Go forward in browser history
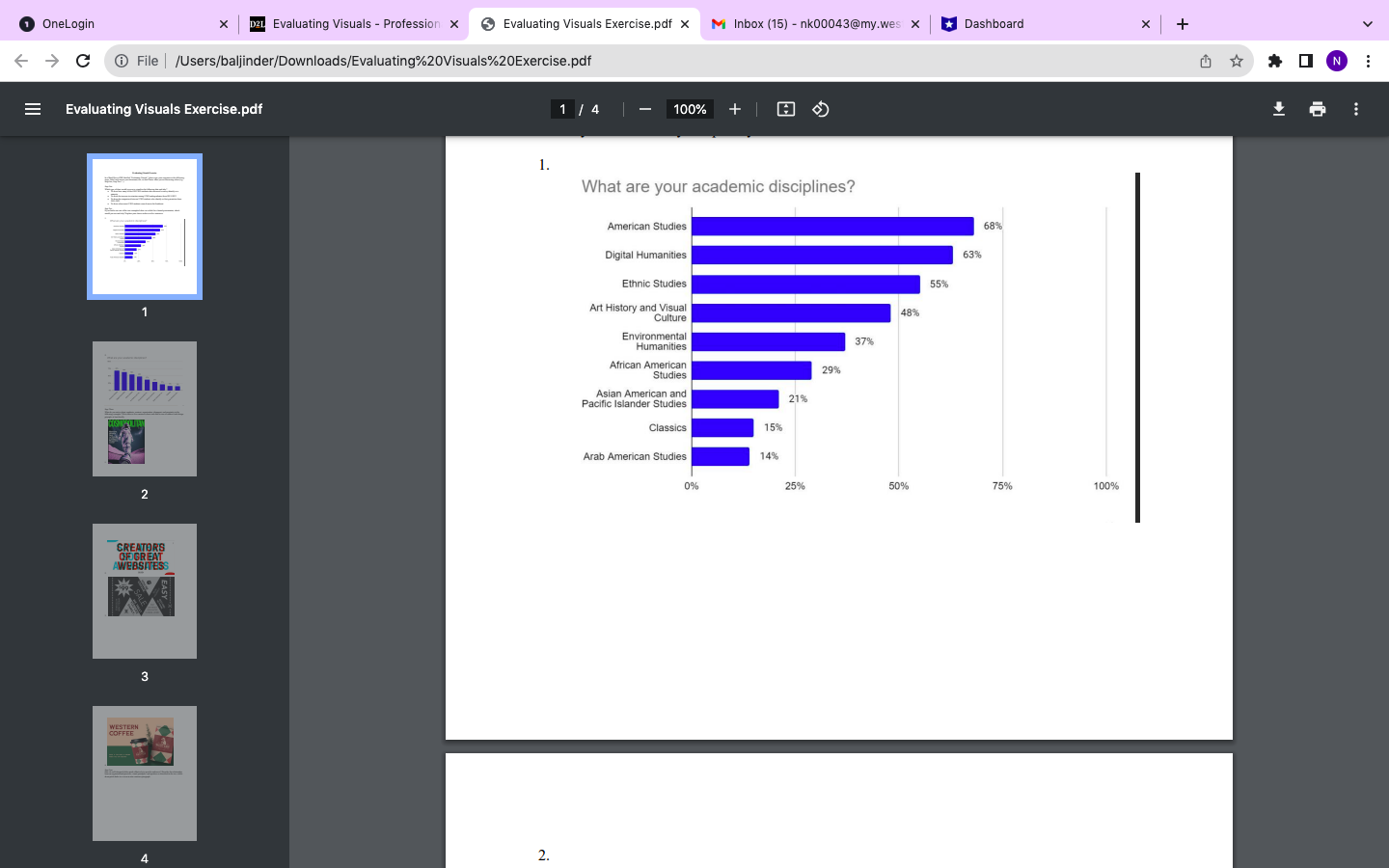Image resolution: width=1389 pixels, height=868 pixels. (52, 61)
